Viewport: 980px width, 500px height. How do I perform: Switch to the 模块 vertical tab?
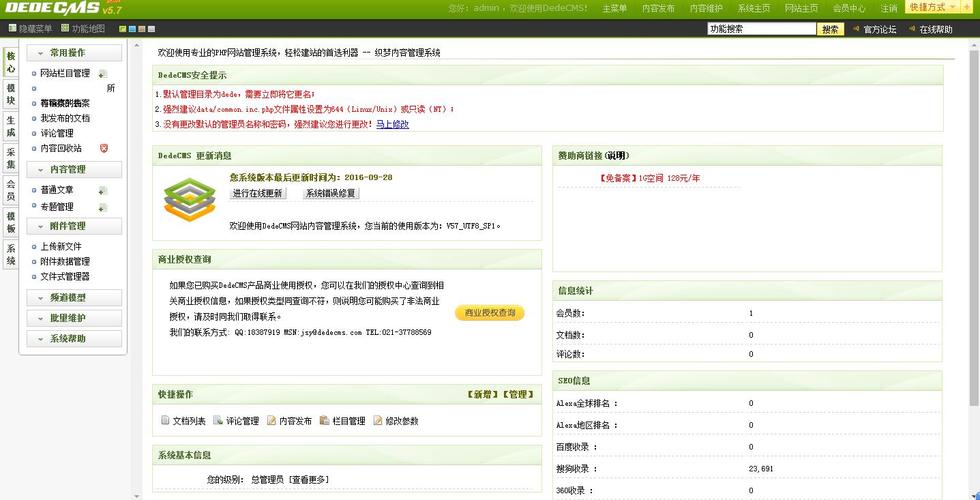(11, 94)
